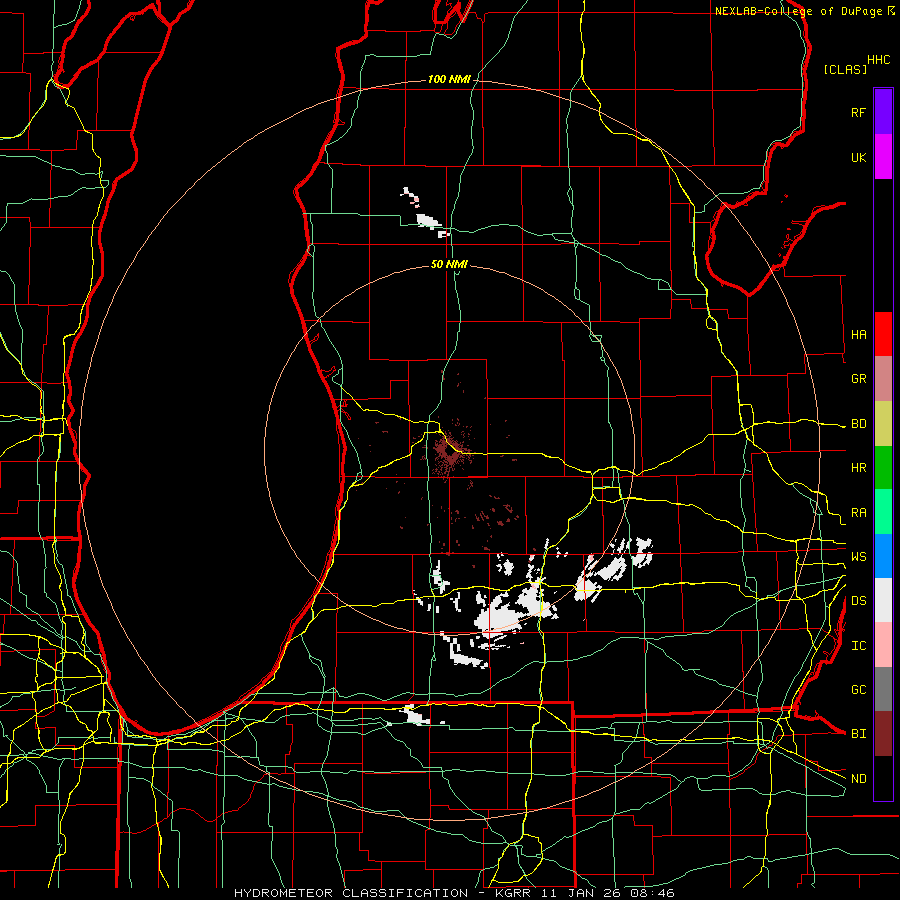The width and height of the screenshot is (900, 900).
Task: Click the 100 NMI range ring label
Action: (449, 79)
